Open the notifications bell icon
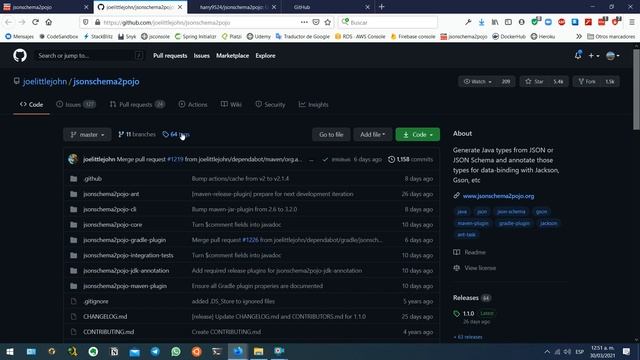 (x=578, y=55)
